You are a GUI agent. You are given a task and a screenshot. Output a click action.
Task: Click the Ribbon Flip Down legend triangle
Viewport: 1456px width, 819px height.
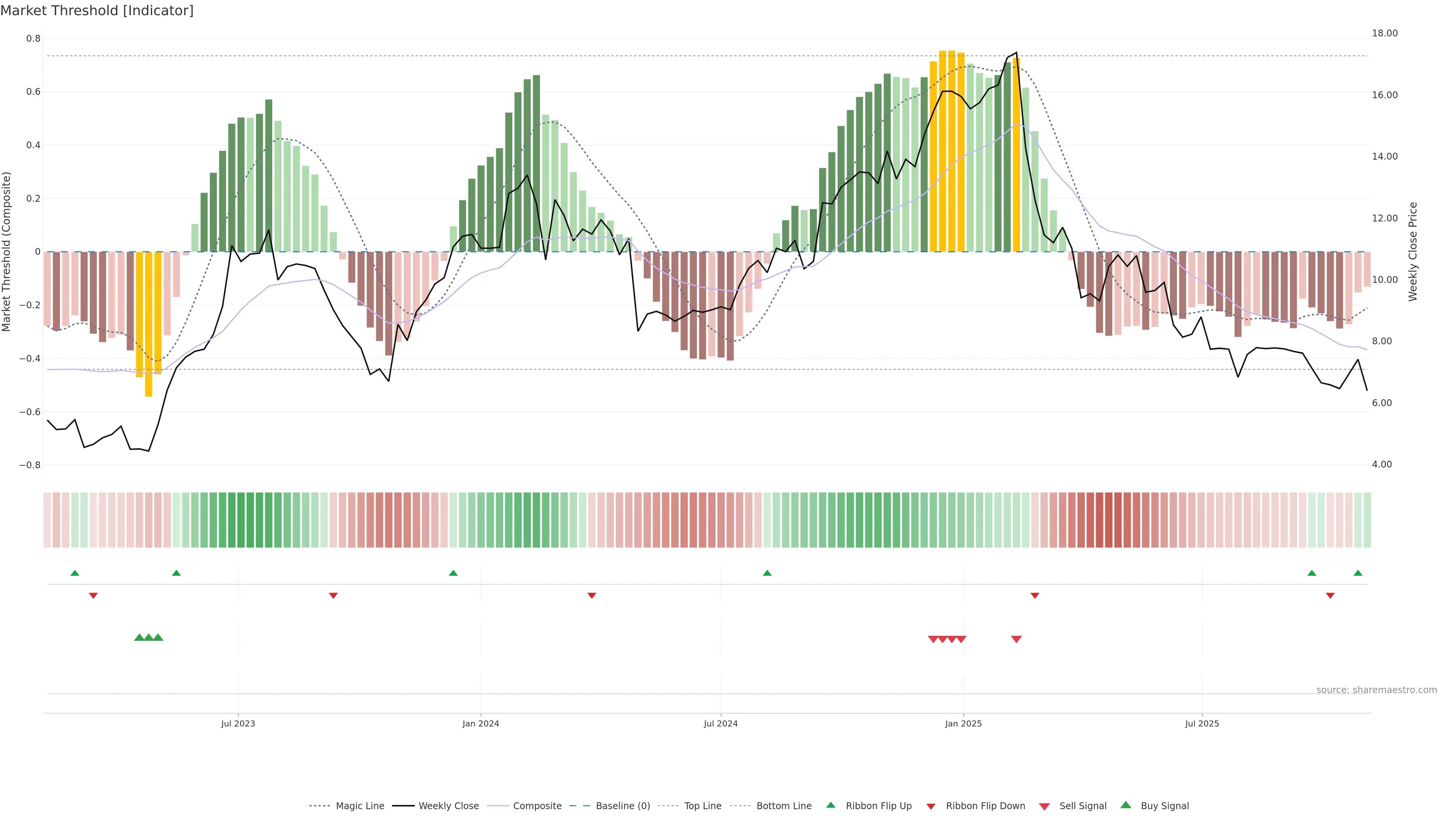[931, 806]
